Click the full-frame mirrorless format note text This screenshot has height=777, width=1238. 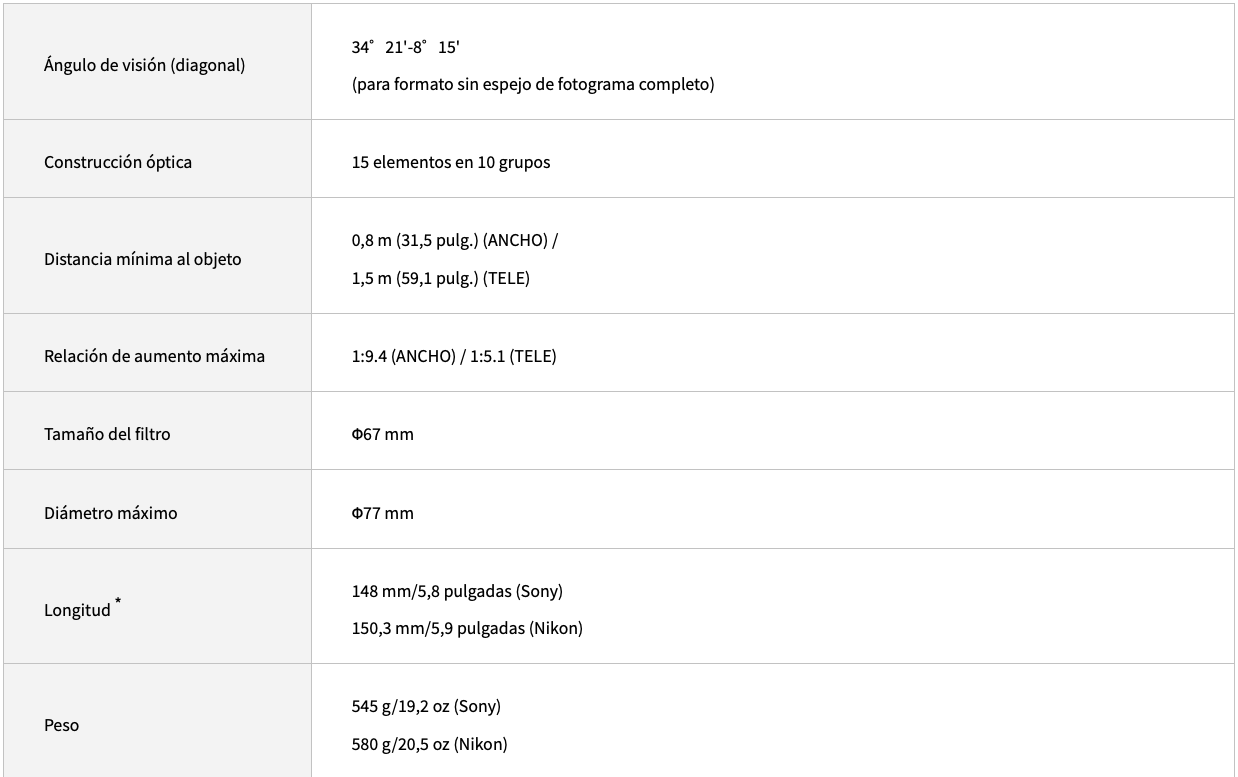point(532,84)
